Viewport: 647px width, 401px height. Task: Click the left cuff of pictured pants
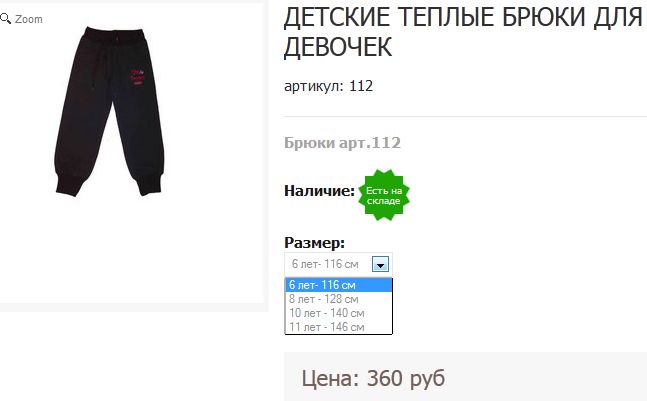tap(68, 184)
